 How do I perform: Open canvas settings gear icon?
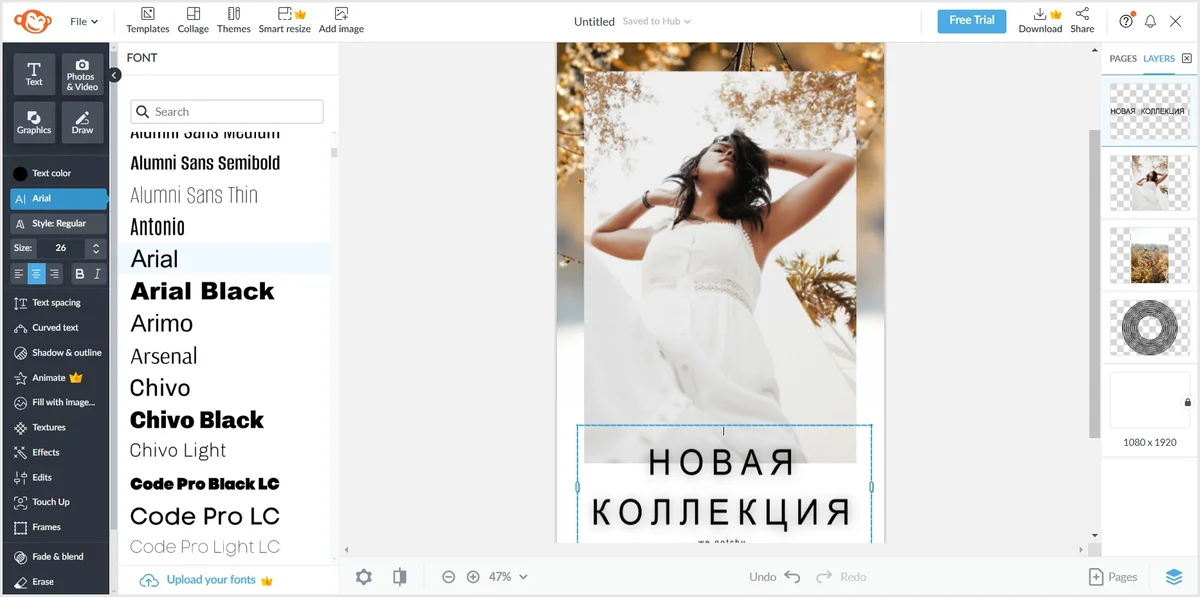363,577
